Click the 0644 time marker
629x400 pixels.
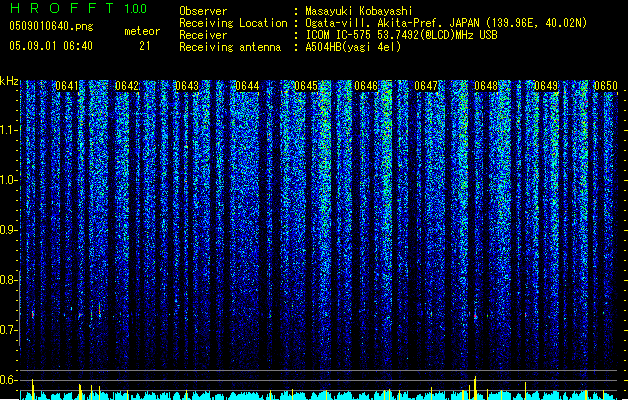pyautogui.click(x=247, y=86)
